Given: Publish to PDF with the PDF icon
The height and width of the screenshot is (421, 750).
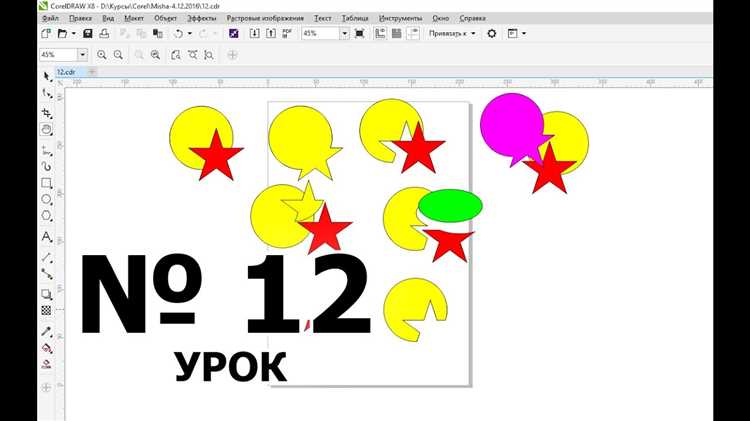Looking at the screenshot, I should [287, 33].
